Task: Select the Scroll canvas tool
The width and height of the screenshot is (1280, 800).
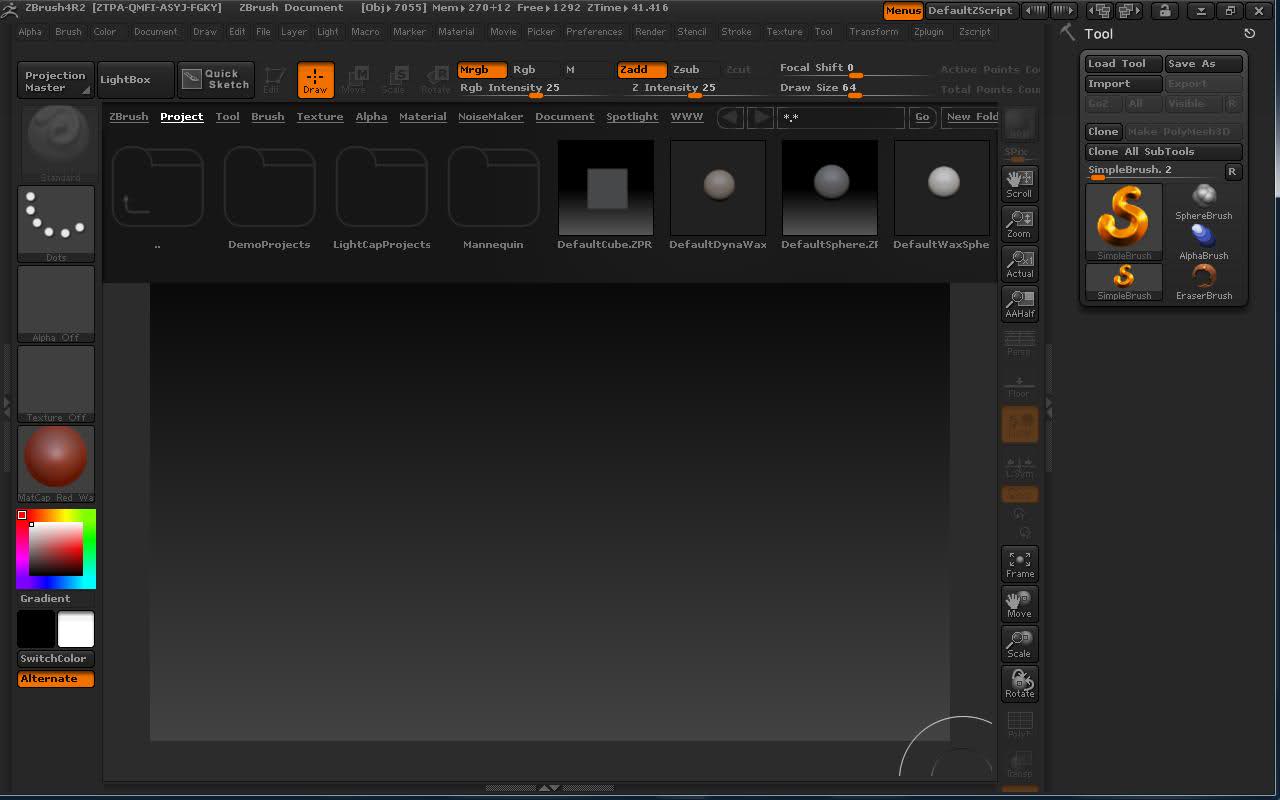Action: (1019, 183)
